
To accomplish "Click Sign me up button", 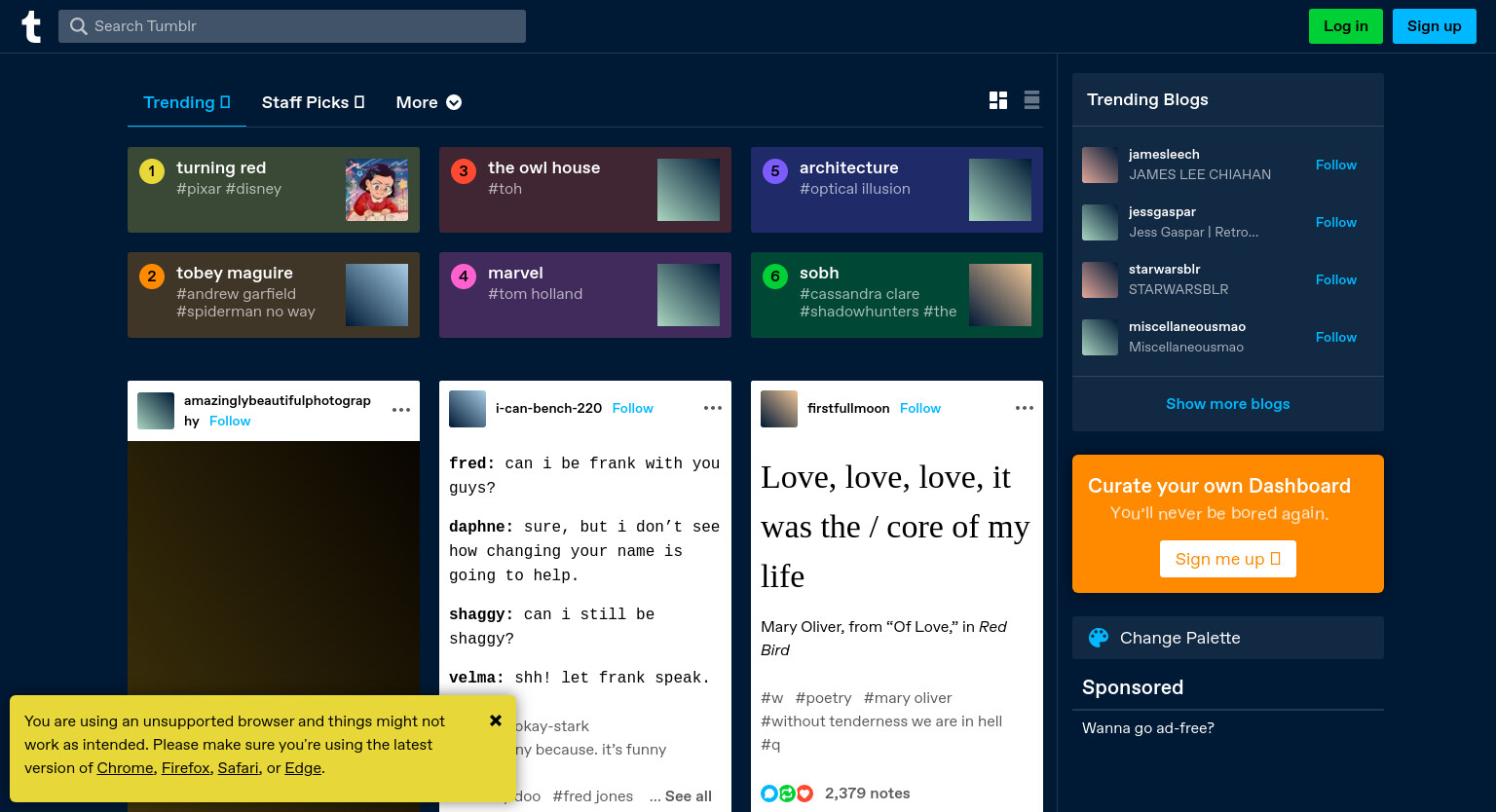I will pos(1228,559).
